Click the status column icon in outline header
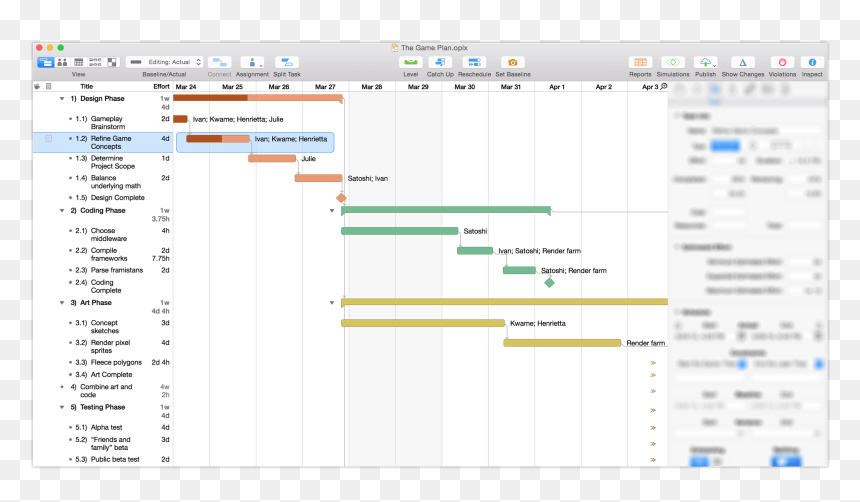The width and height of the screenshot is (860, 502). pos(37,86)
